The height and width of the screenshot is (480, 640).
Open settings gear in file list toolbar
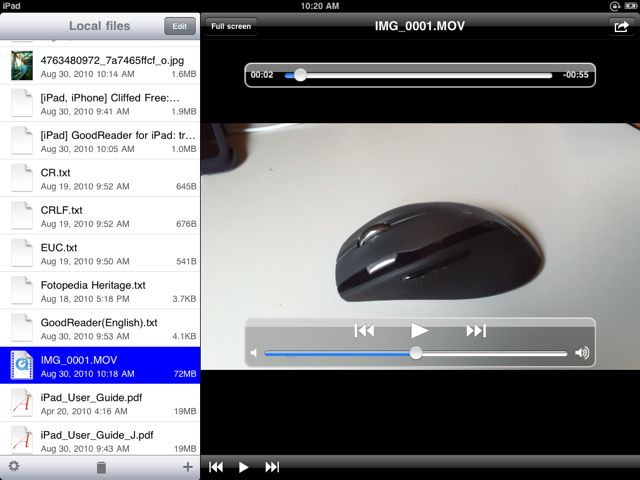[x=14, y=466]
